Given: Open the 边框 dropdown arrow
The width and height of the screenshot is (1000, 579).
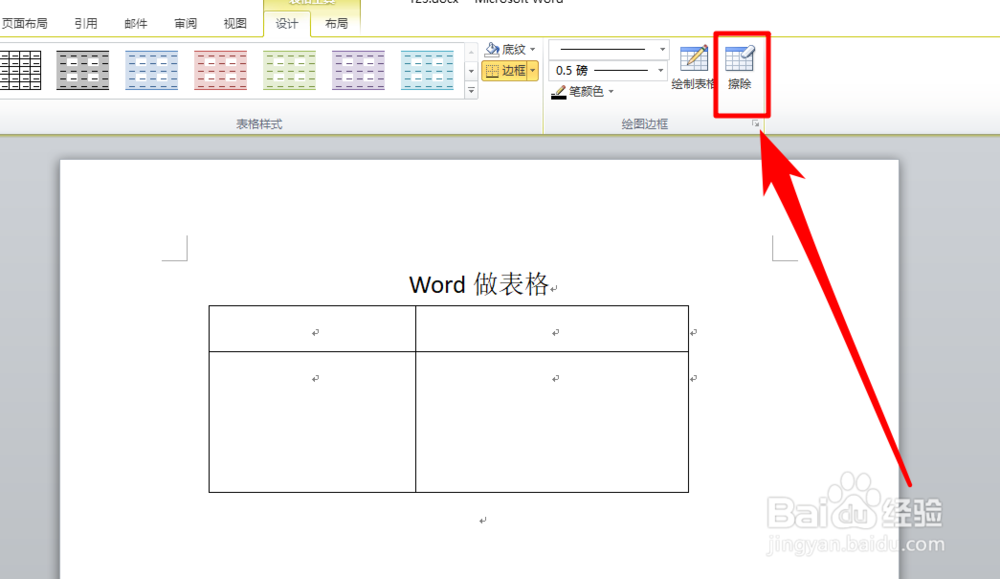Looking at the screenshot, I should (533, 71).
